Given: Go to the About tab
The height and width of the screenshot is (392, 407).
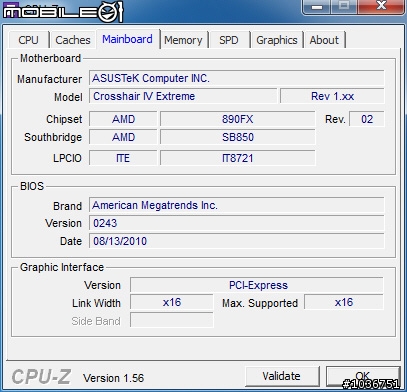Looking at the screenshot, I should 324,40.
